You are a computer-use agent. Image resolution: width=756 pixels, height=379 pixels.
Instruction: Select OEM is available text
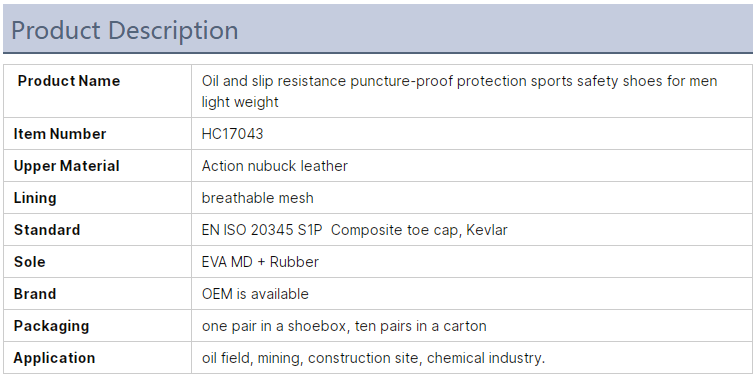click(x=255, y=294)
